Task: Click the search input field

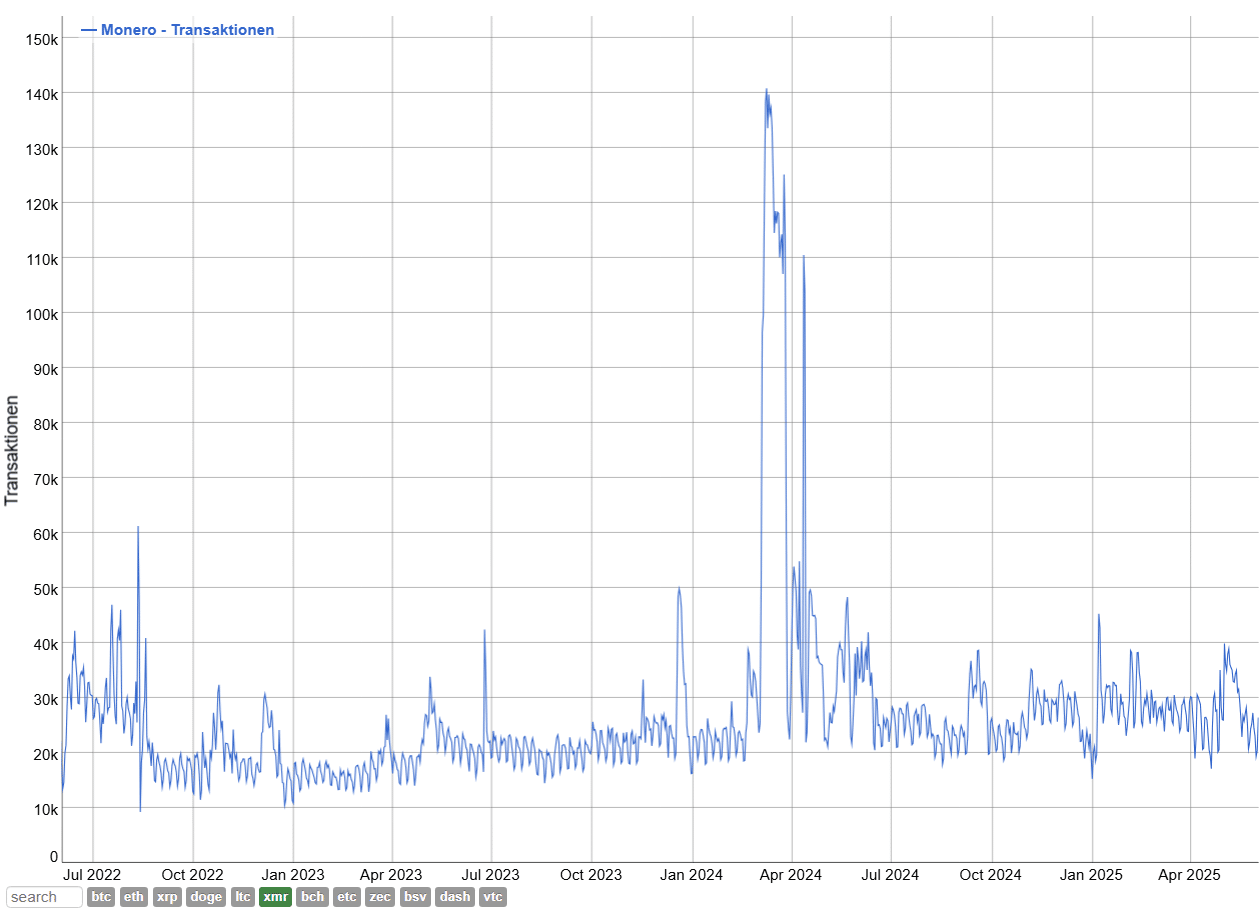Action: [x=44, y=897]
